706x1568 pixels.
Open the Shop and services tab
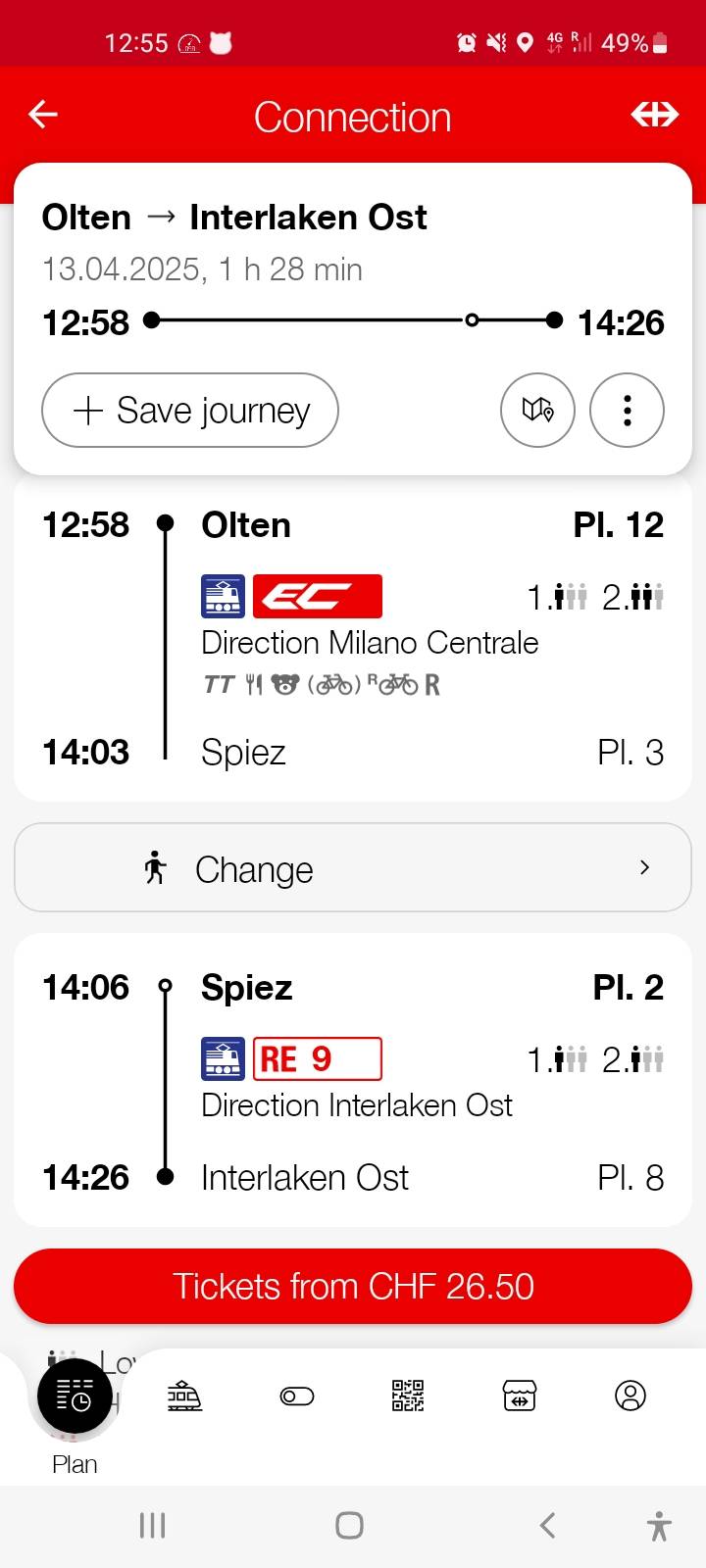point(520,1396)
